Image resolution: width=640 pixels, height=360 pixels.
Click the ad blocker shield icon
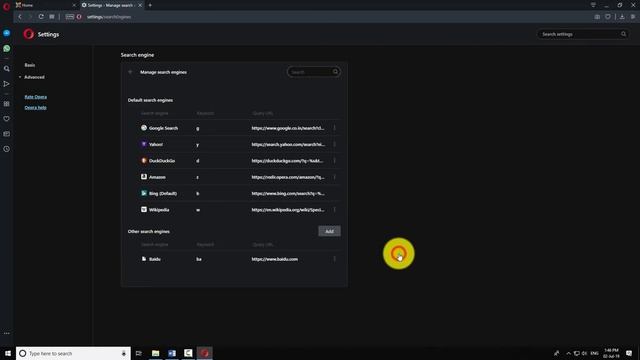(x=608, y=17)
